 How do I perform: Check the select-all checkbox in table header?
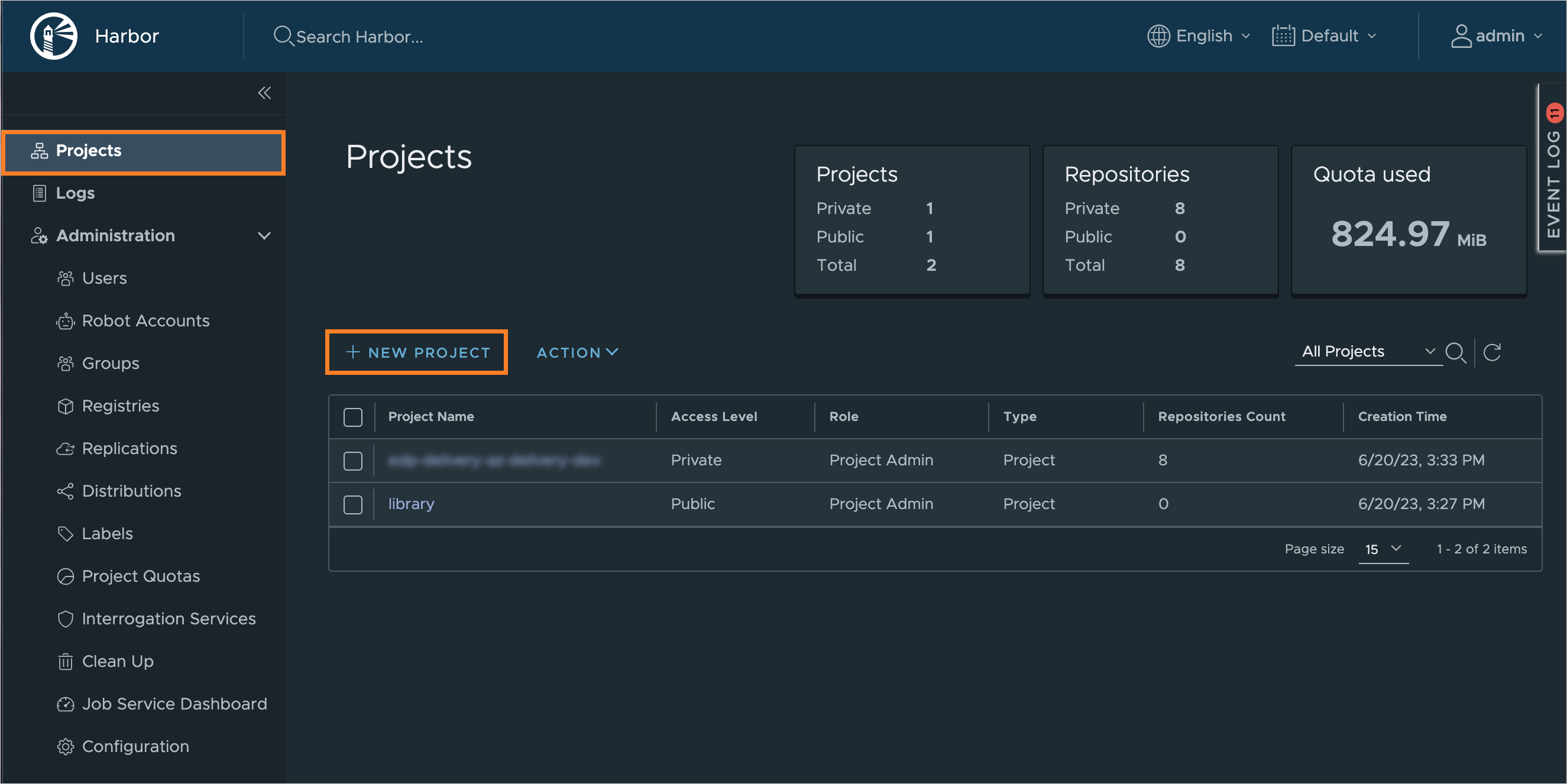(353, 417)
